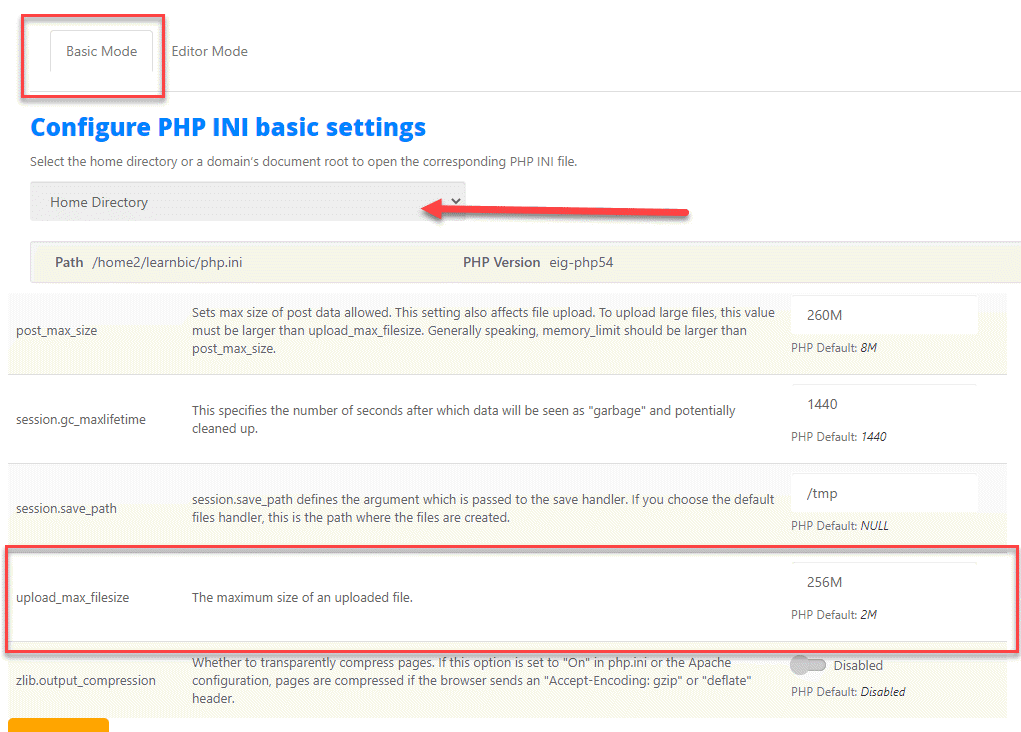The width and height of the screenshot is (1021, 732).
Task: Click the post_max_size setting name
Action: 57,331
